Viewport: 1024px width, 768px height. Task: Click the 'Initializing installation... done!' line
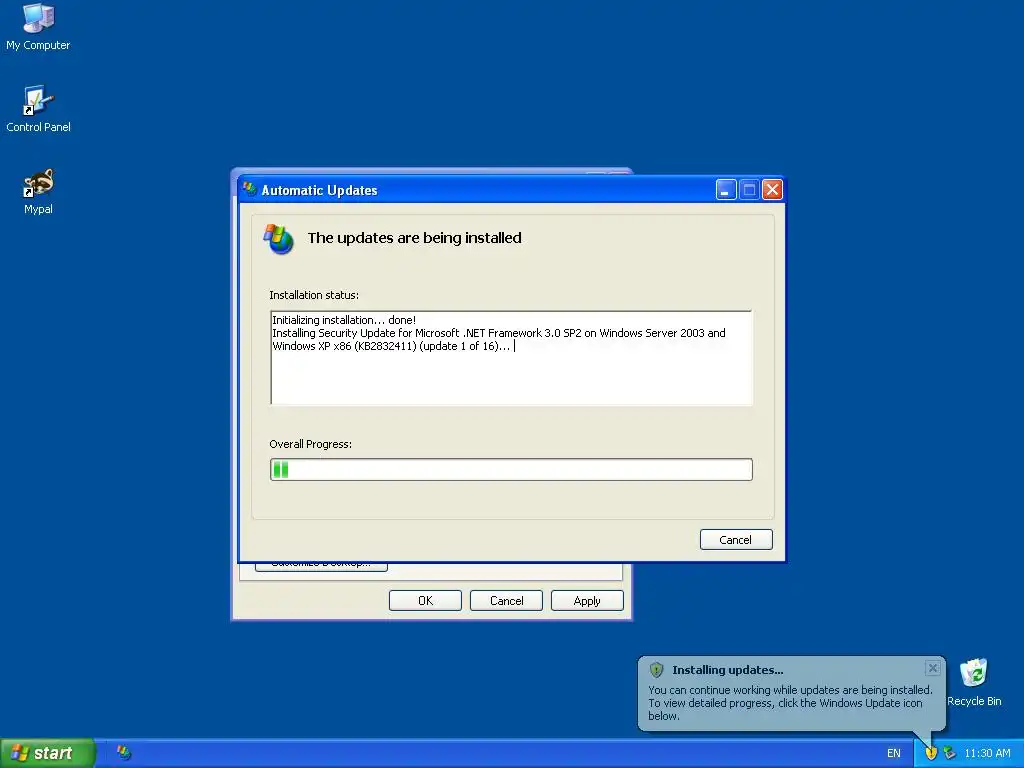[344, 319]
